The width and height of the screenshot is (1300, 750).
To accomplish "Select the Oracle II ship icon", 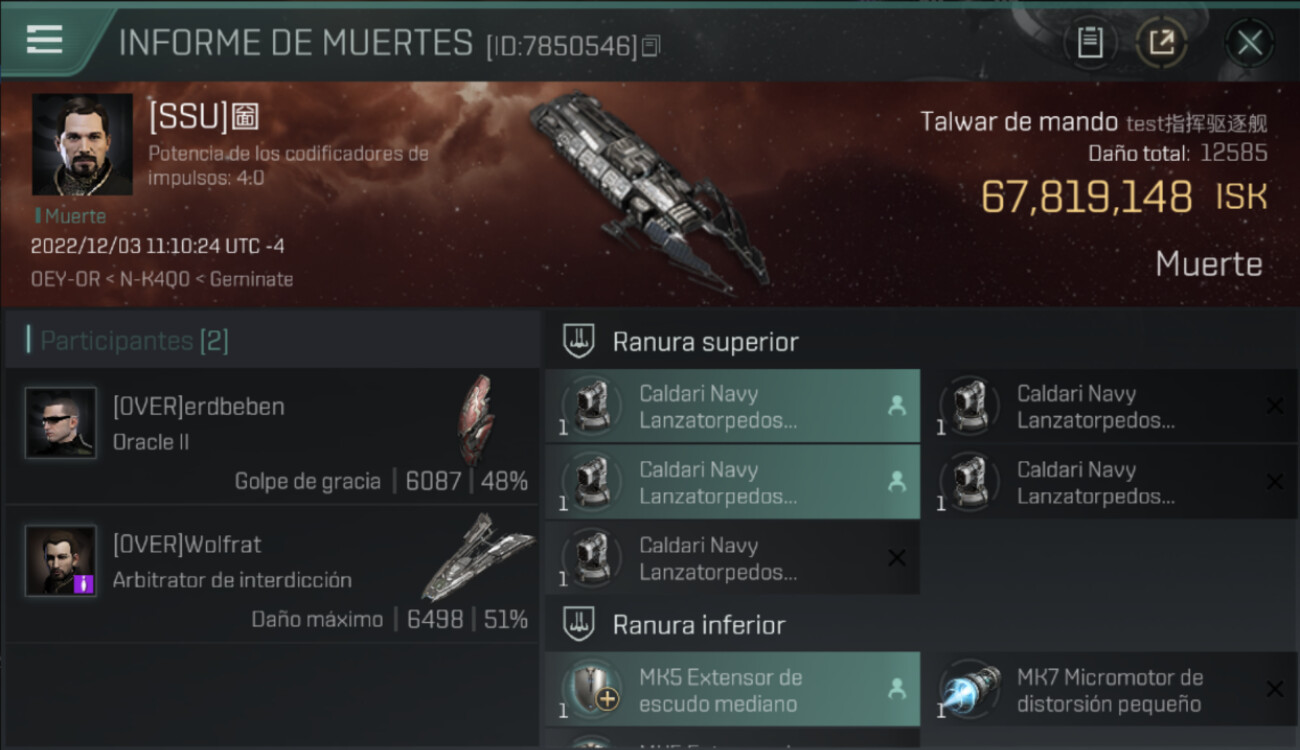I will [476, 420].
